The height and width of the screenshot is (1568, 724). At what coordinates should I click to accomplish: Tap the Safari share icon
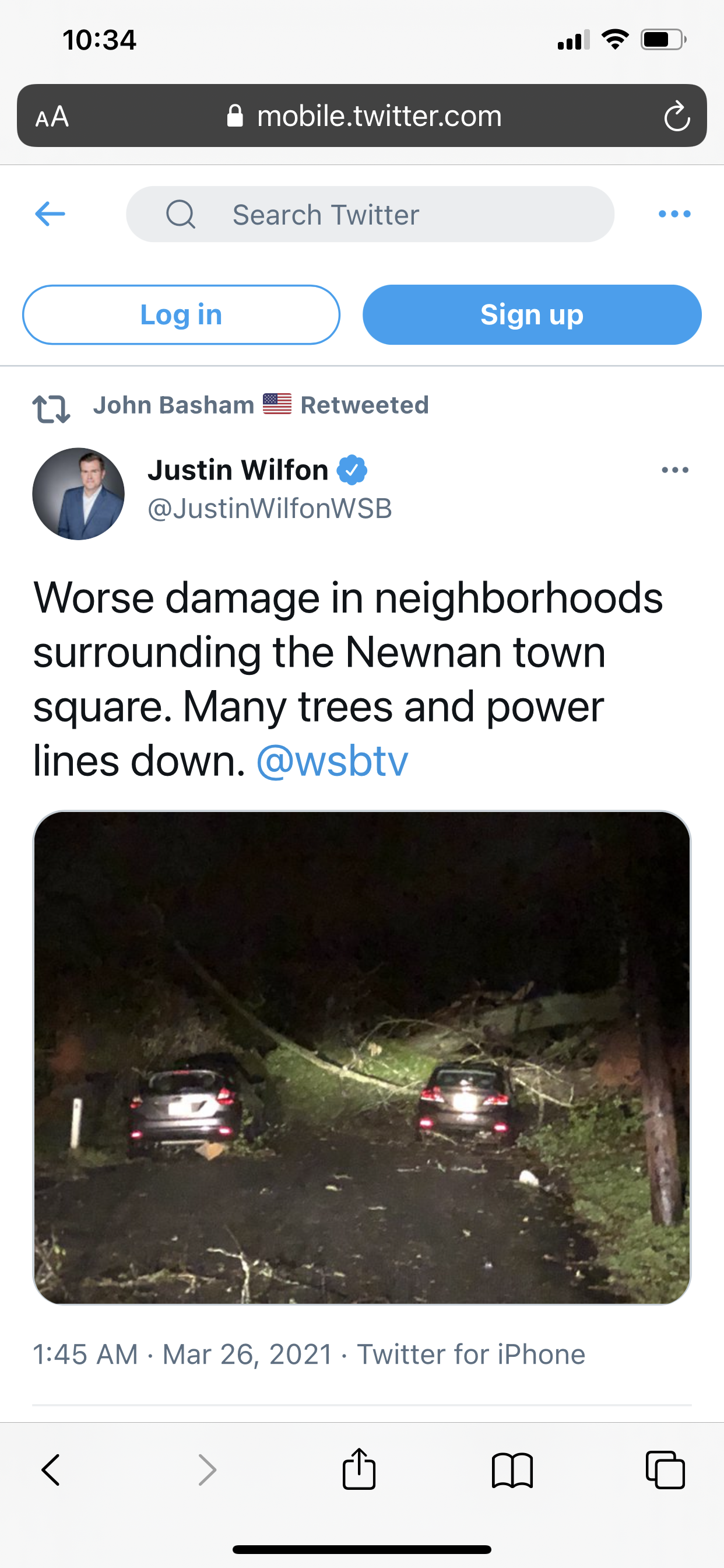point(359,1468)
